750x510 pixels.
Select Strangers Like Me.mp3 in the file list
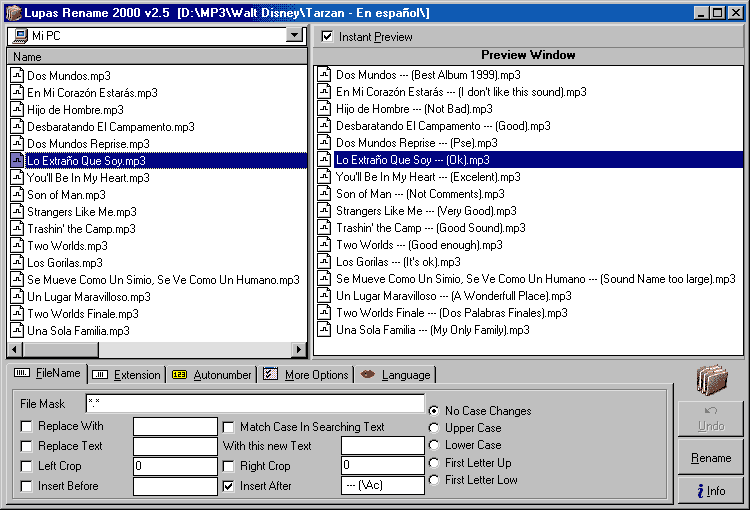pyautogui.click(x=82, y=212)
